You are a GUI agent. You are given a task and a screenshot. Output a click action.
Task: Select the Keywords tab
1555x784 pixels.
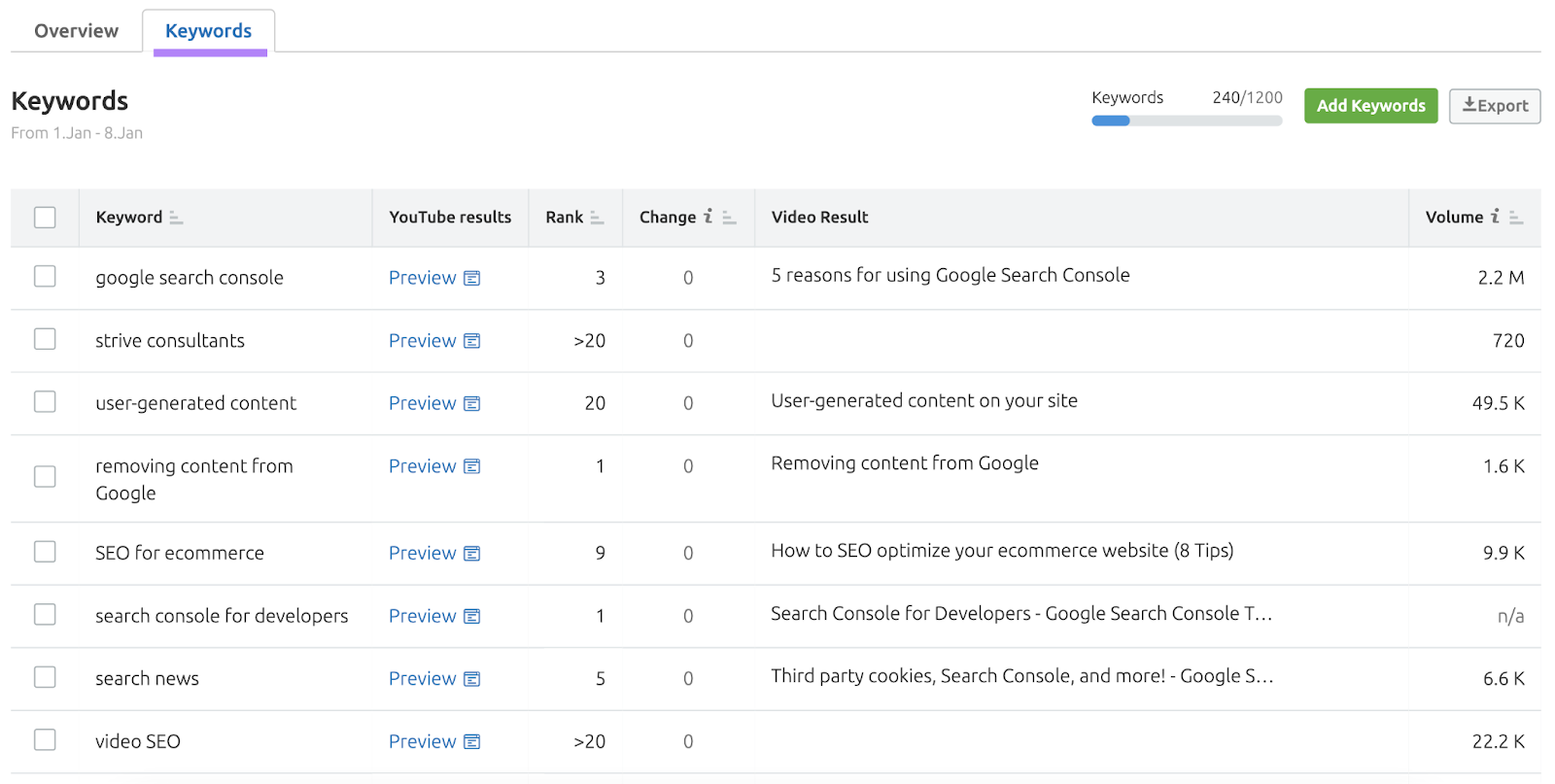pos(209,31)
